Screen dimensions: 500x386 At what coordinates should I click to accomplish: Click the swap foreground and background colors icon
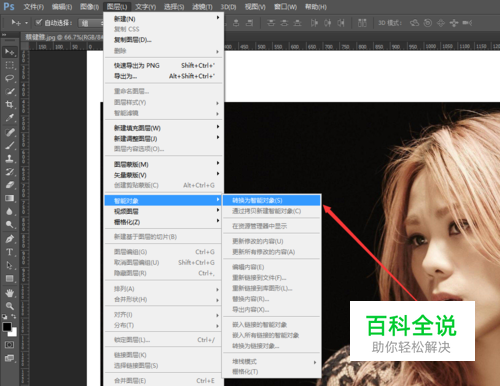(14, 316)
